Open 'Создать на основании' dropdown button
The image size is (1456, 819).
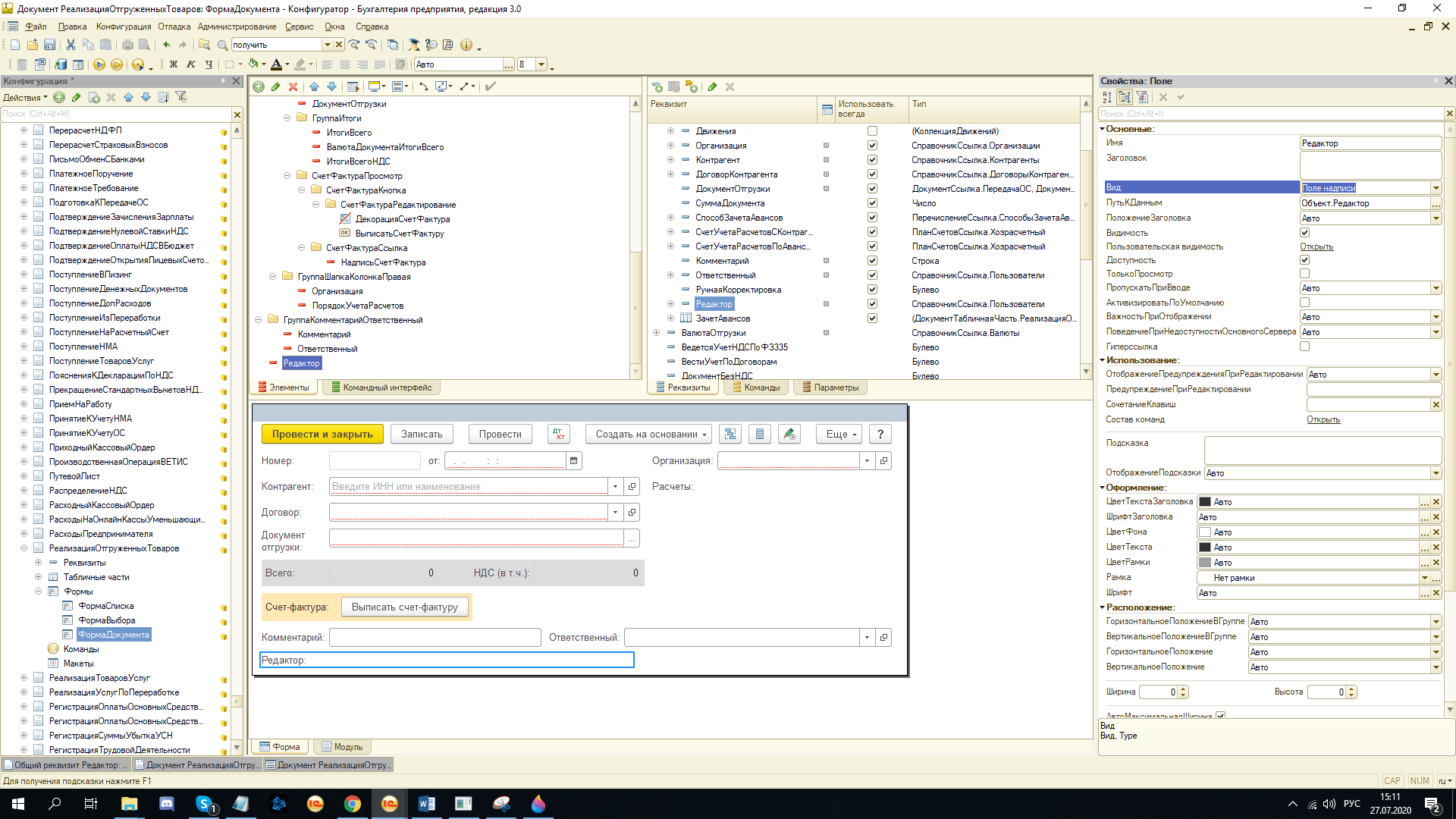[648, 434]
